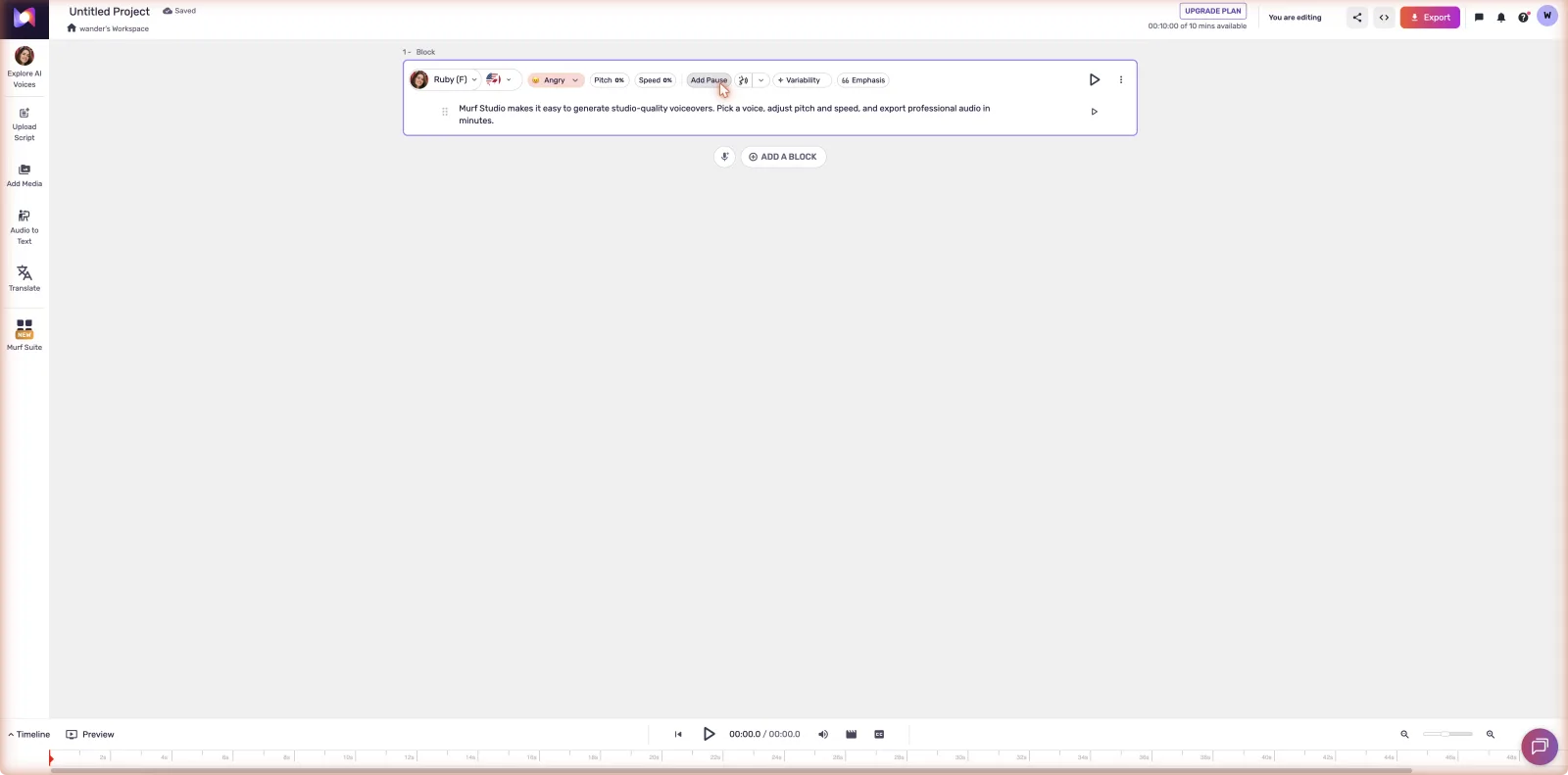The image size is (1568, 775).
Task: Skip to start of timeline
Action: (x=678, y=735)
